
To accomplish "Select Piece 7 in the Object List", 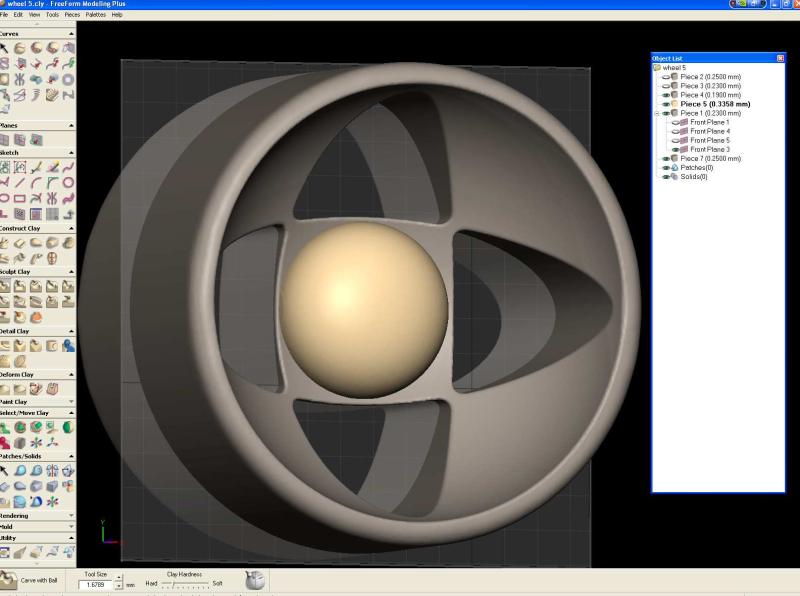I will [x=710, y=159].
